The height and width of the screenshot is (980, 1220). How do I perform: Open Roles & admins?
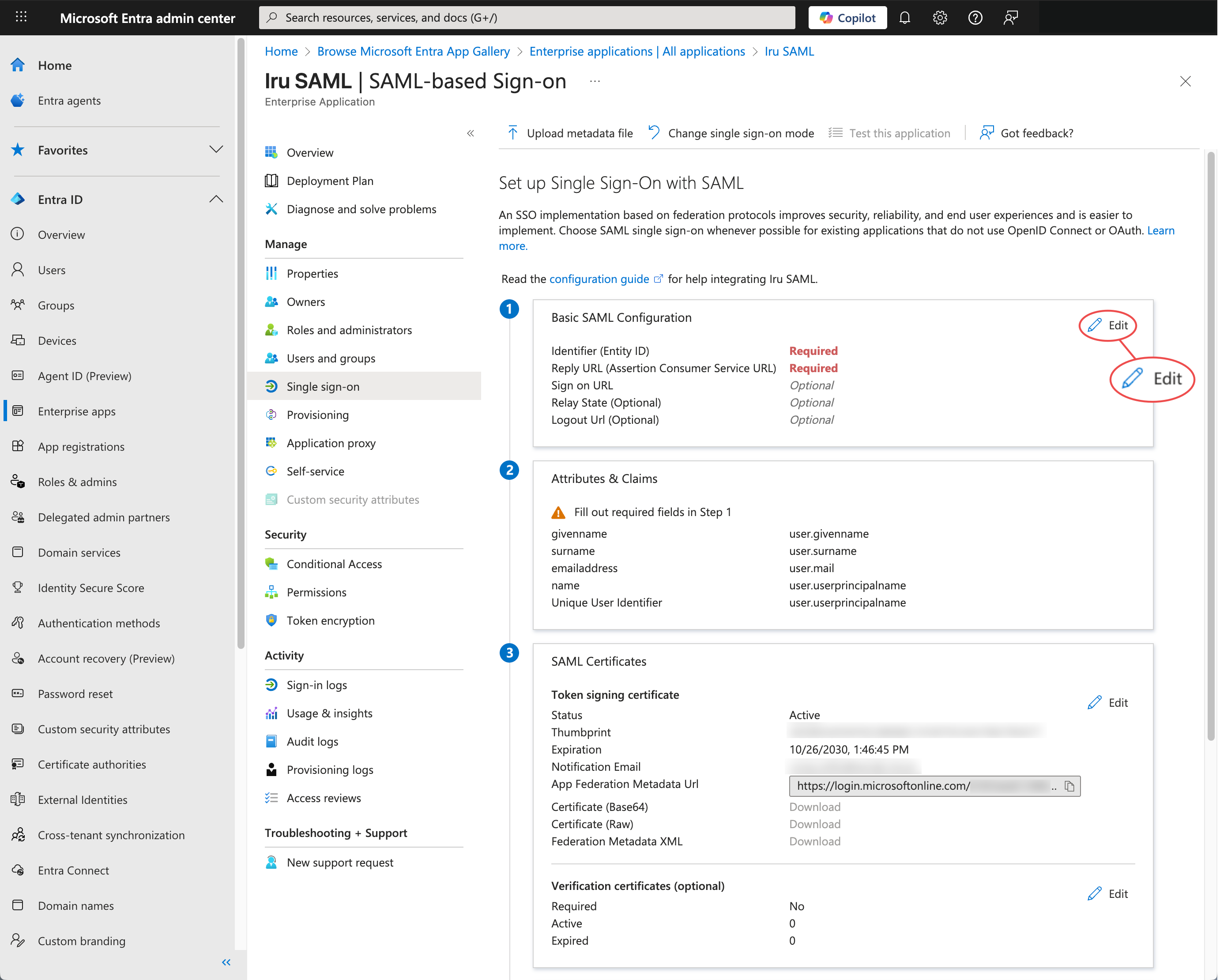click(77, 482)
